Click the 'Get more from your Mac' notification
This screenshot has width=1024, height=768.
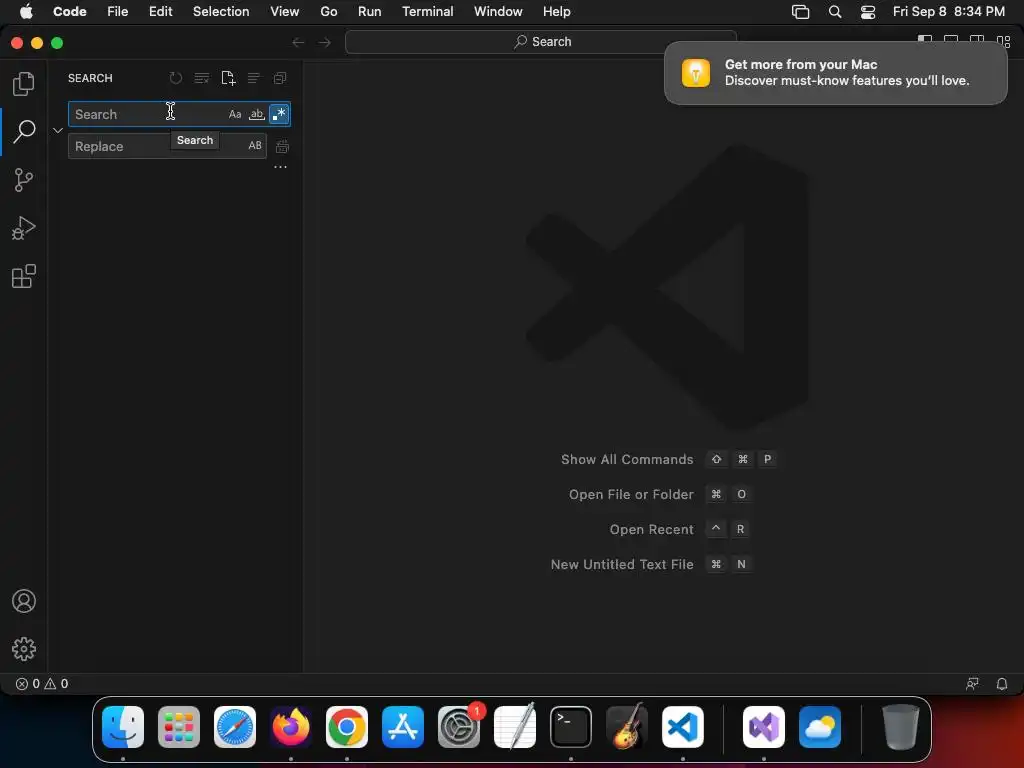pos(835,72)
